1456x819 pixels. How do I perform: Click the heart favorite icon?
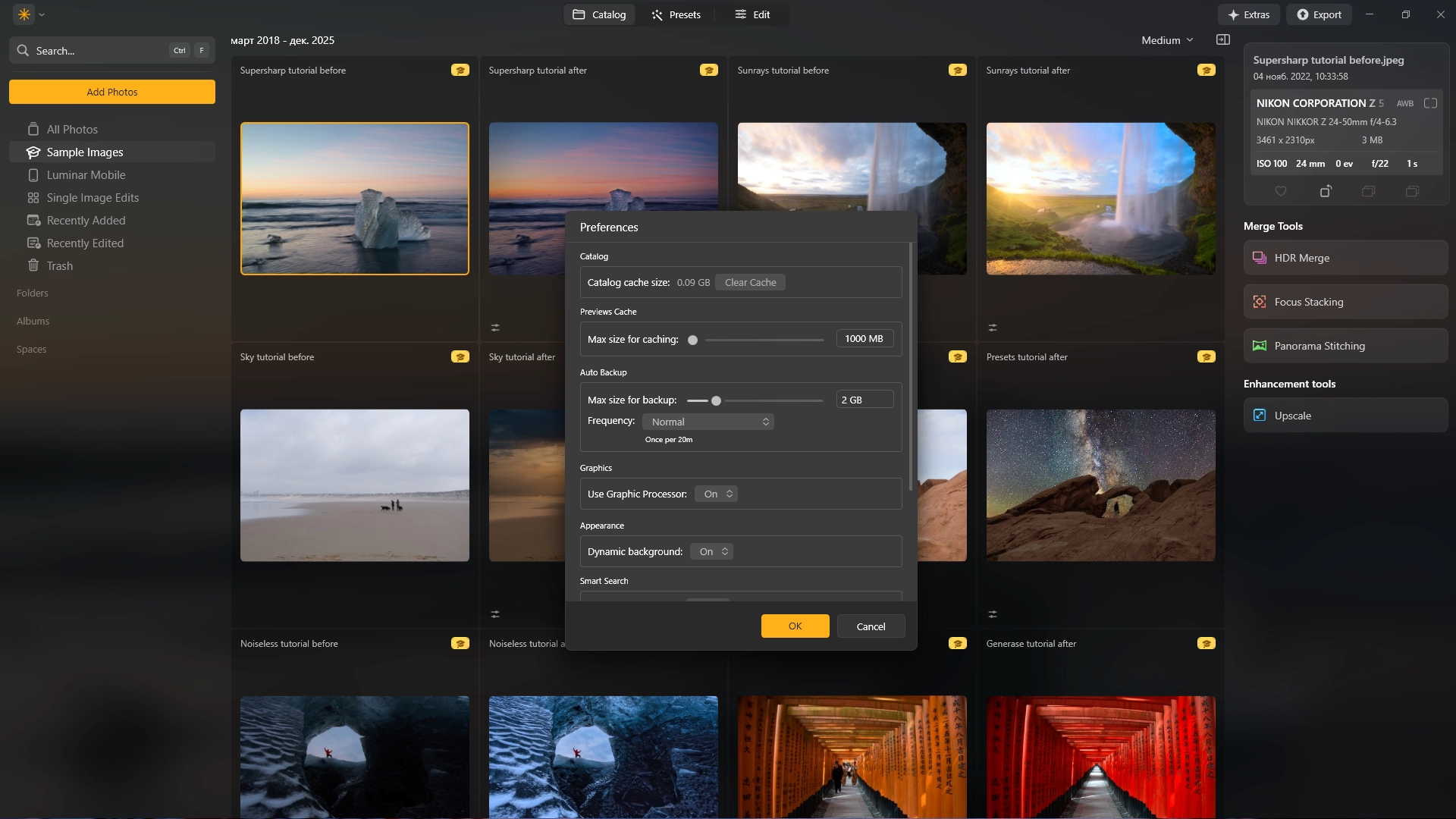pyautogui.click(x=1281, y=191)
